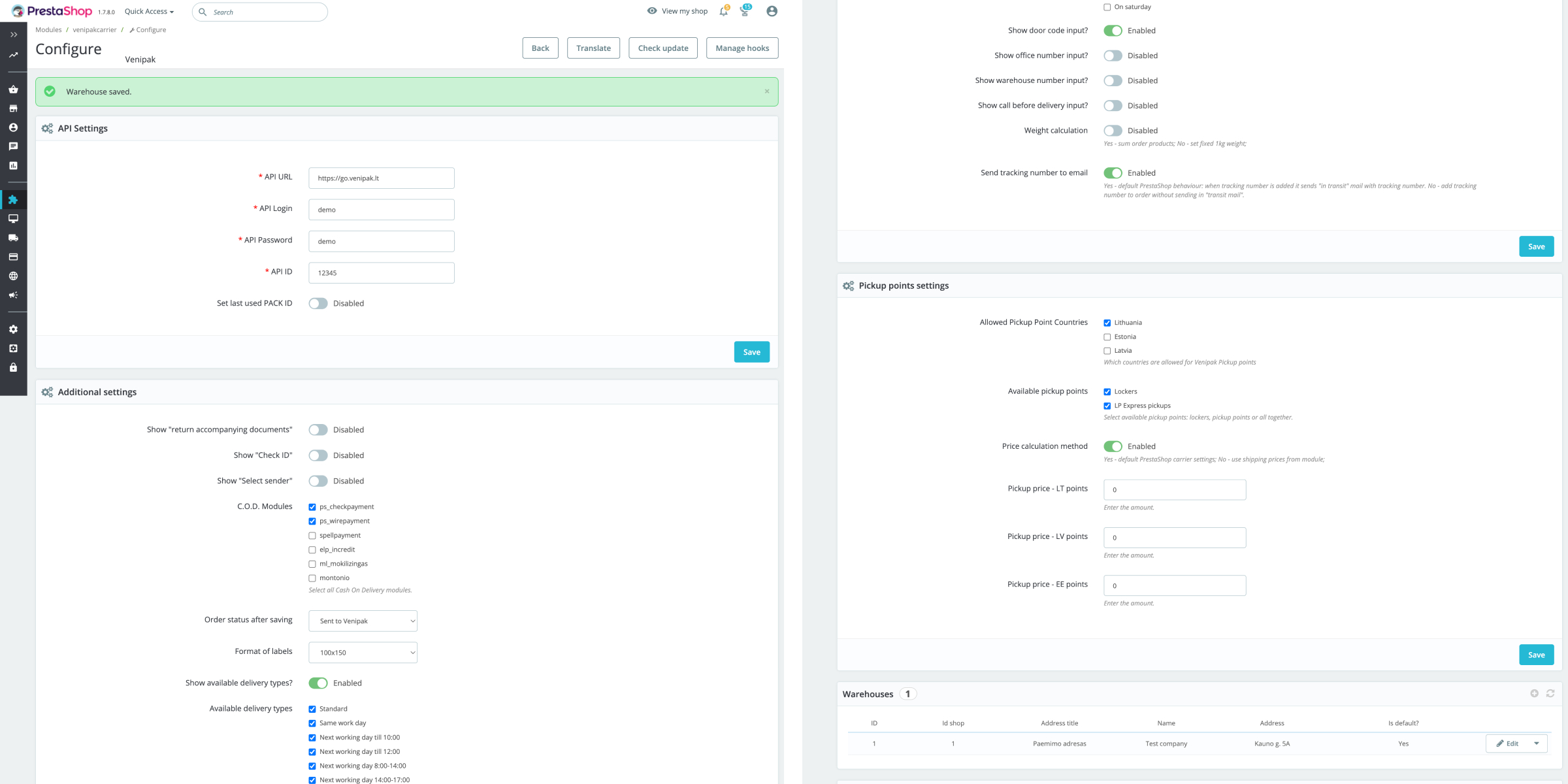The height and width of the screenshot is (784, 1568).
Task: Open Marketing megaphone icon in the sidebar
Action: [13, 295]
